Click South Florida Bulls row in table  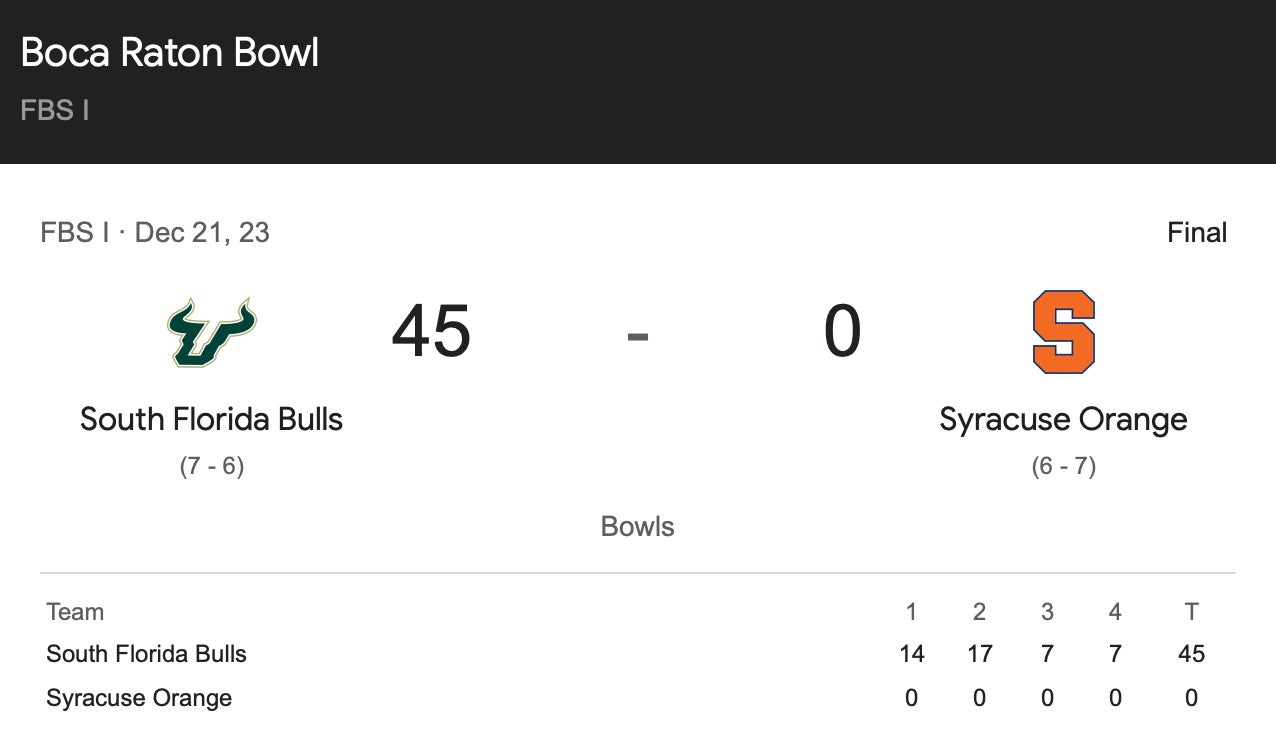point(146,654)
